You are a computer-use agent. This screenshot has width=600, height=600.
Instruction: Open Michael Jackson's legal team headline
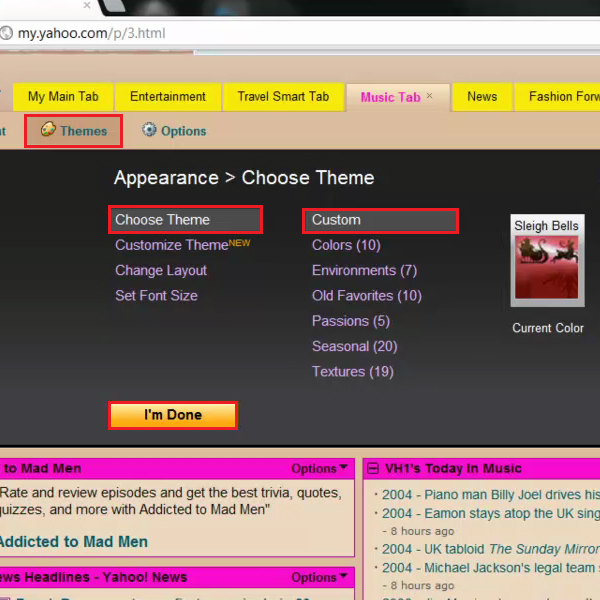tap(491, 567)
